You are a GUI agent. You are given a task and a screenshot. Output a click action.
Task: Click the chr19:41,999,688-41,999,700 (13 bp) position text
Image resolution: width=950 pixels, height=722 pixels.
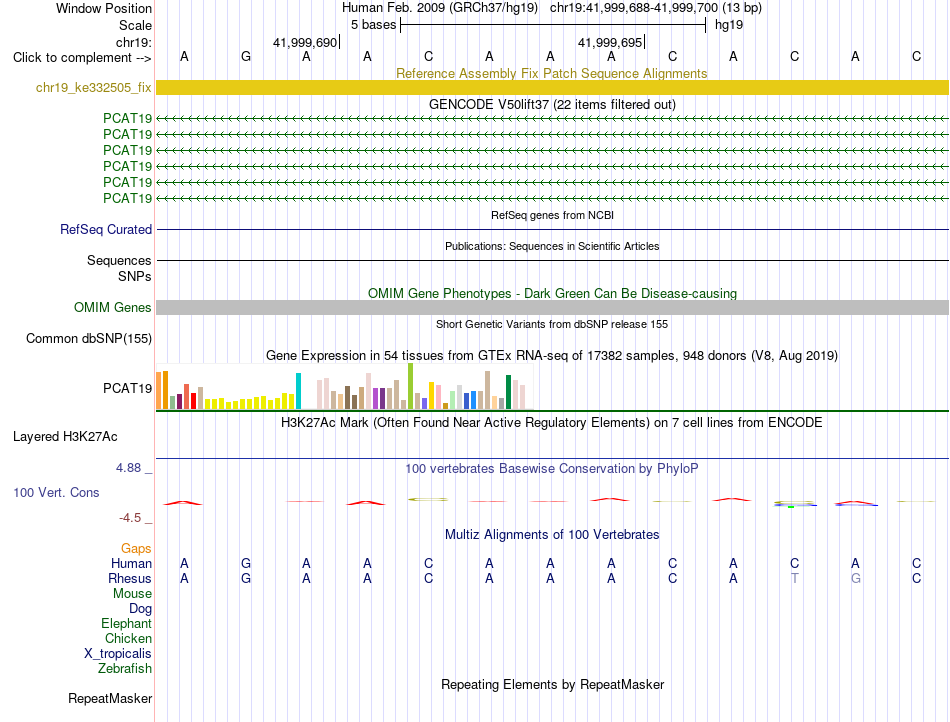pyautogui.click(x=656, y=8)
